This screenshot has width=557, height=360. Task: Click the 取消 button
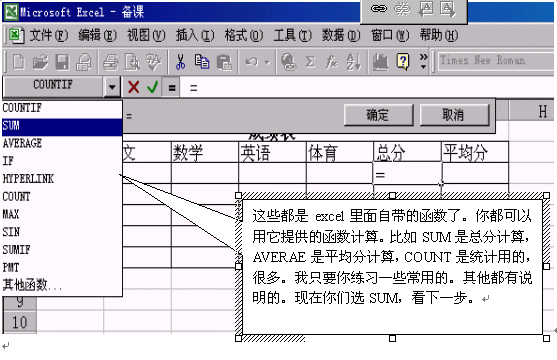(454, 115)
